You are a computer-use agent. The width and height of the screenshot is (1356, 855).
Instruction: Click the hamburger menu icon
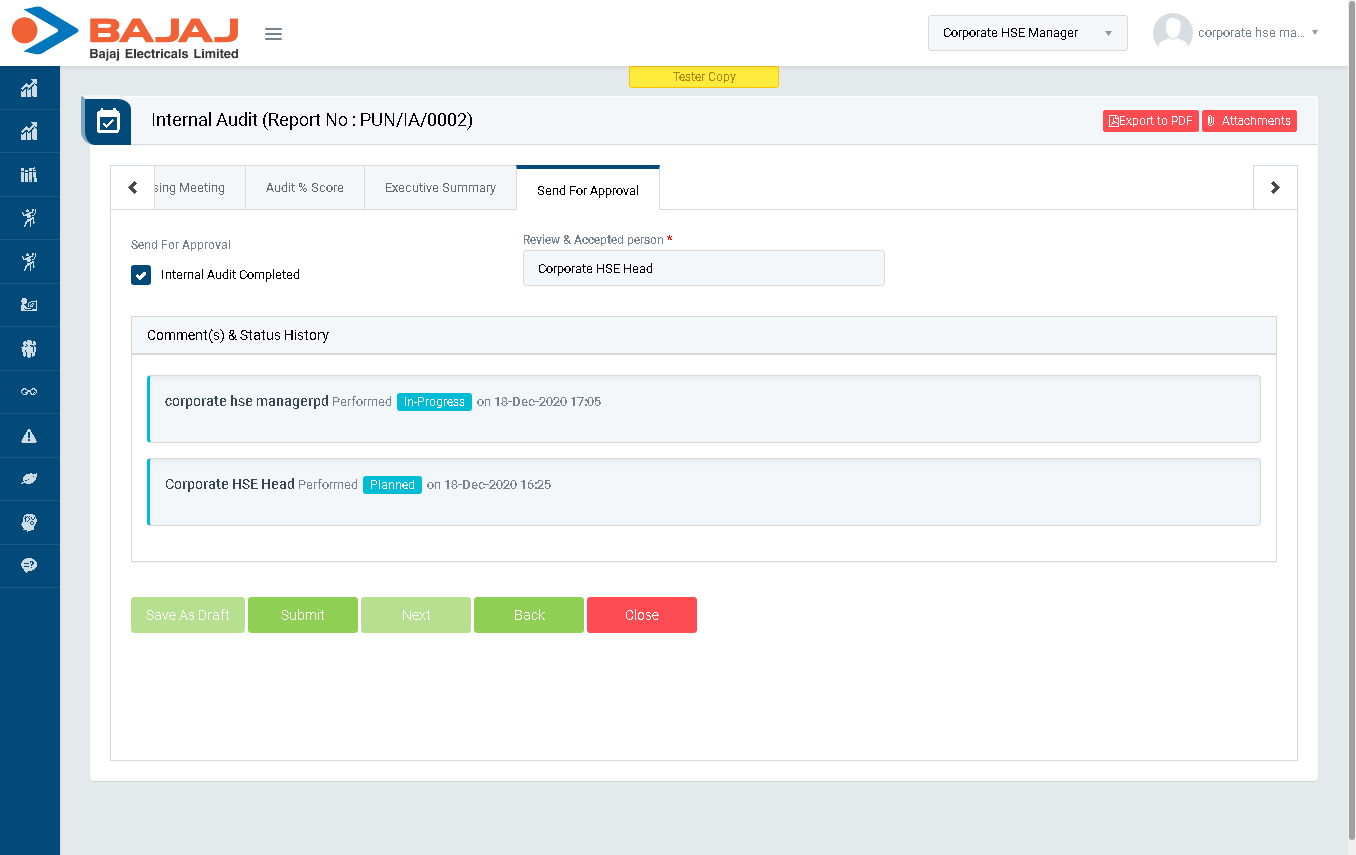[x=273, y=34]
